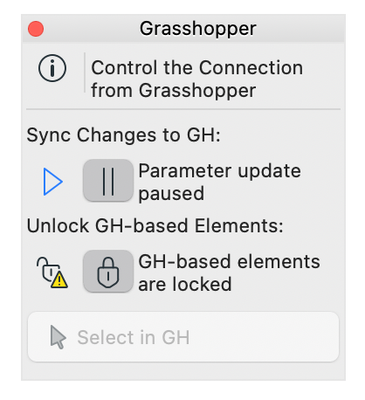Click the 'Parameter update paused' status text
Viewport: 365px width, 400px height.
pyautogui.click(x=220, y=182)
